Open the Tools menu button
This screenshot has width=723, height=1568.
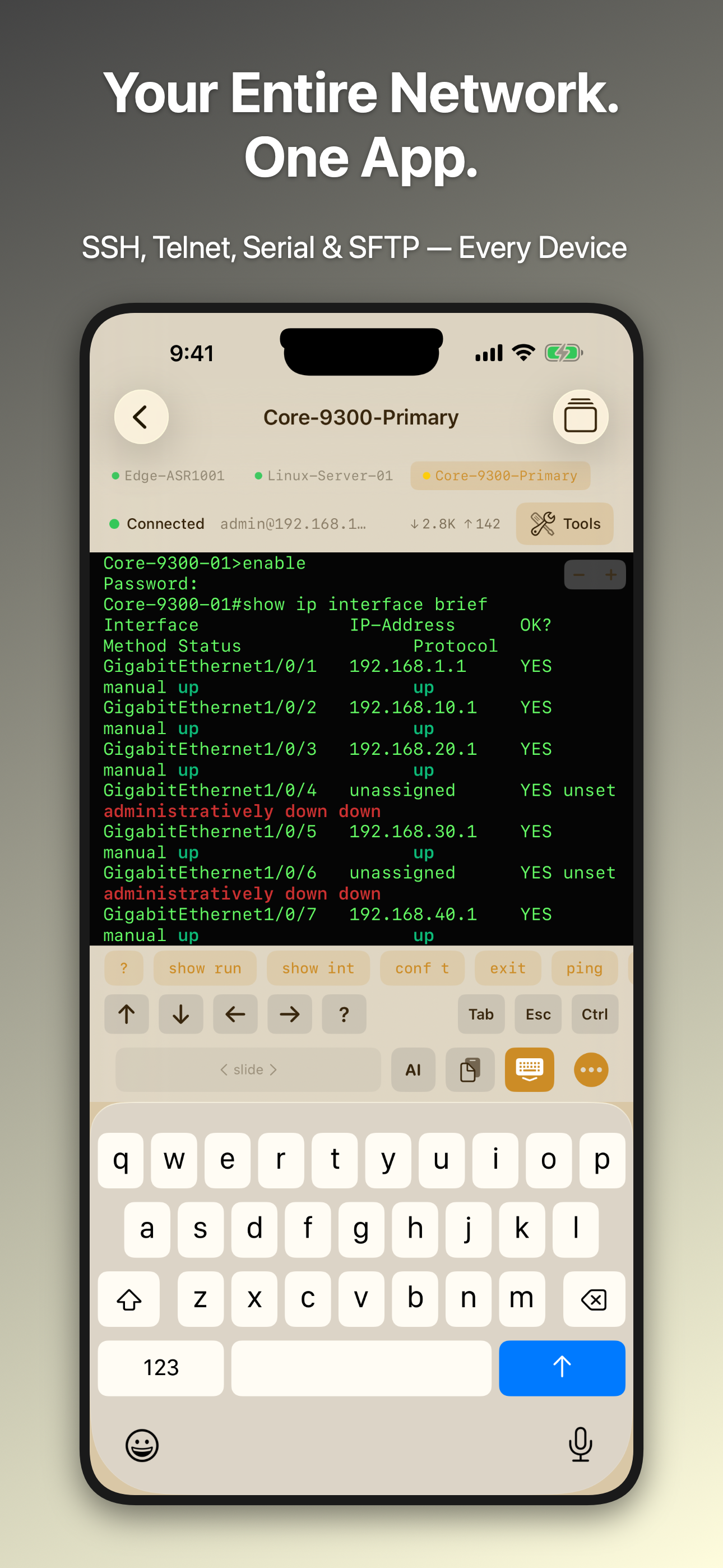[x=564, y=523]
